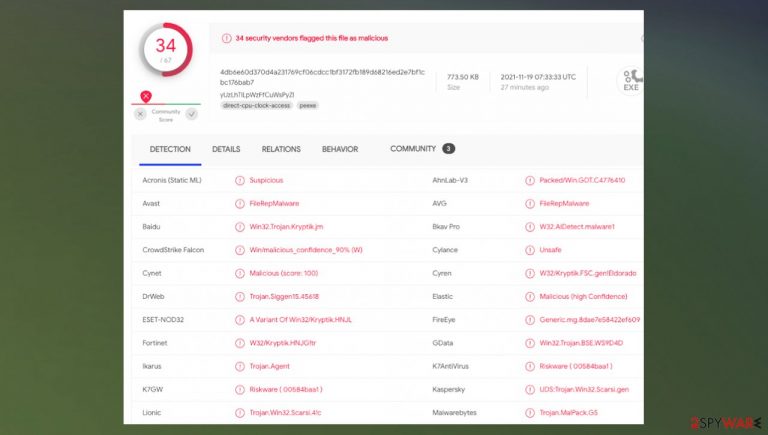
Task: Click warning icon in Acronis (Static ML) row
Action: (x=240, y=180)
